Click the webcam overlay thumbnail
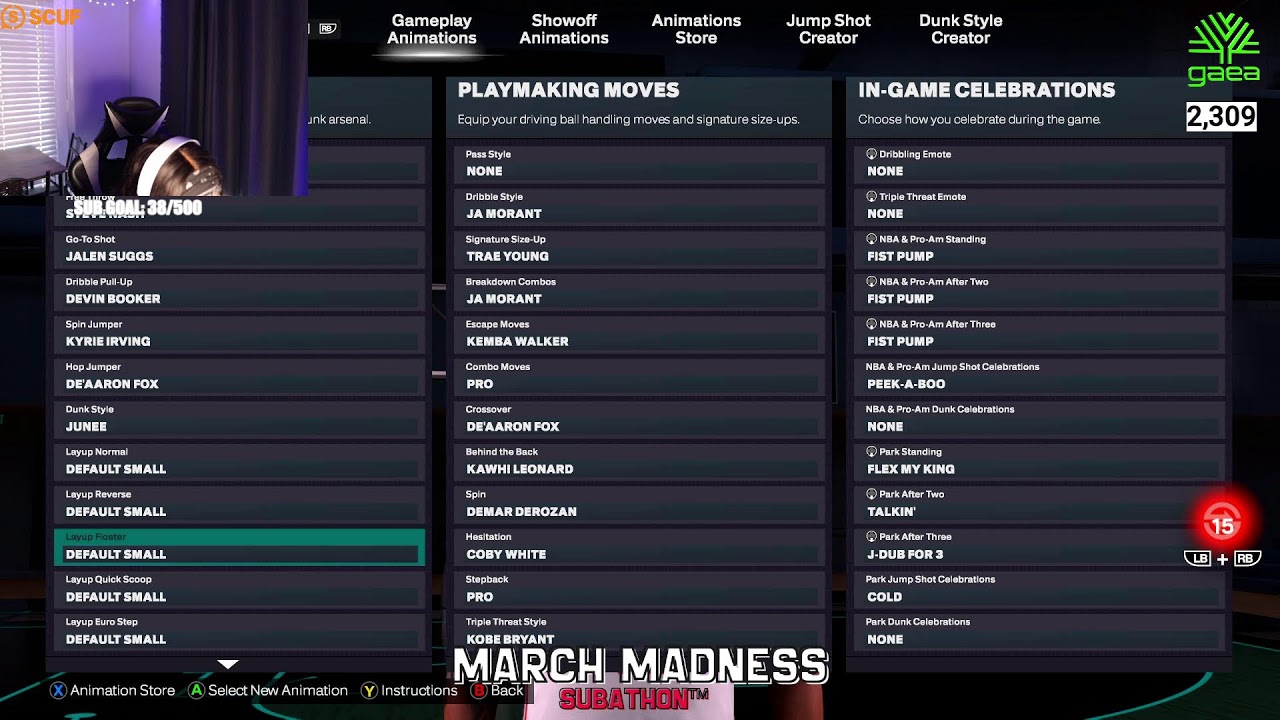Image resolution: width=1280 pixels, height=720 pixels. click(154, 98)
